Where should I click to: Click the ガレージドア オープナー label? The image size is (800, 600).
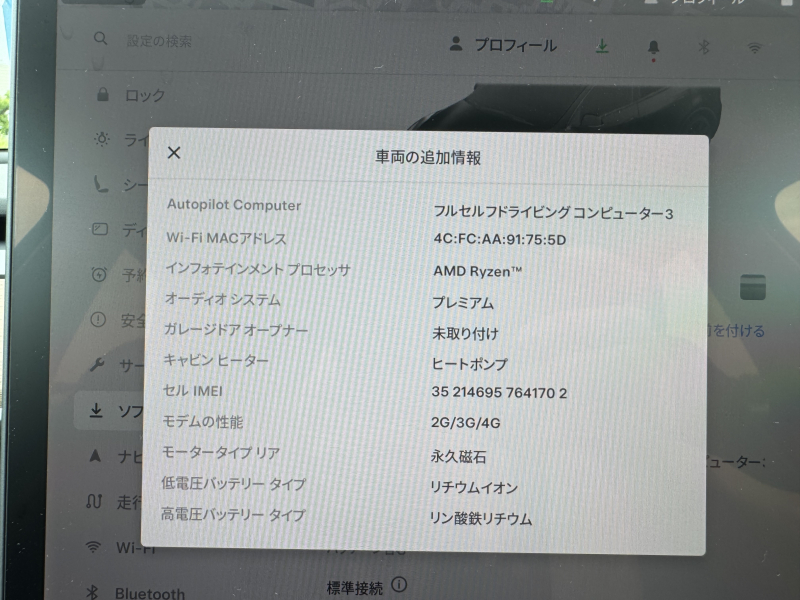point(236,330)
